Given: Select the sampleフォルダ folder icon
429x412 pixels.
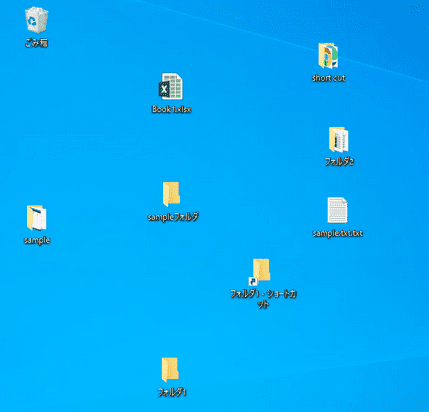Looking at the screenshot, I should [x=171, y=194].
